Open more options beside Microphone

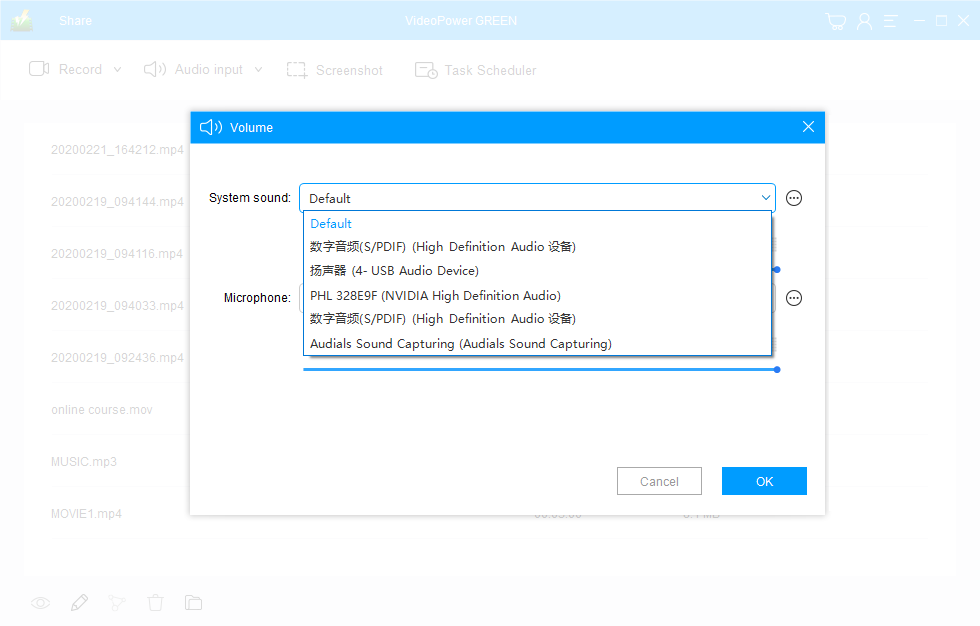(x=794, y=298)
